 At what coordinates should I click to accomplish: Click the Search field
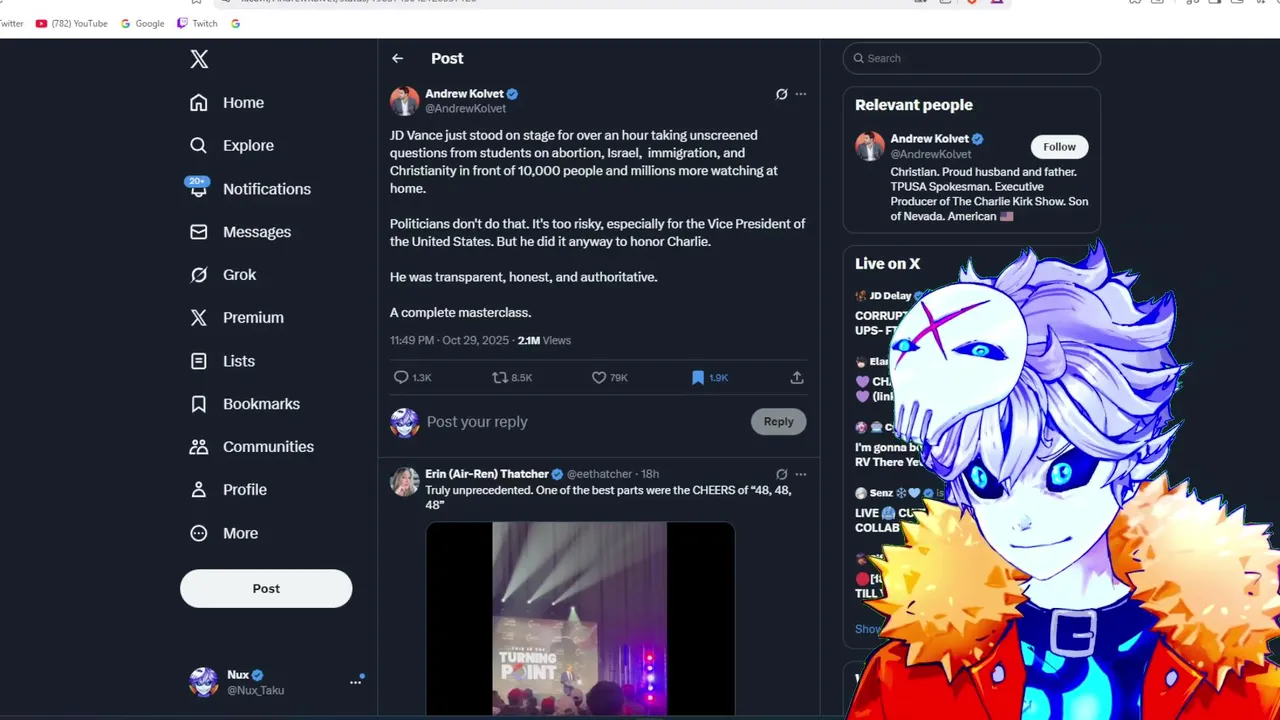972,58
